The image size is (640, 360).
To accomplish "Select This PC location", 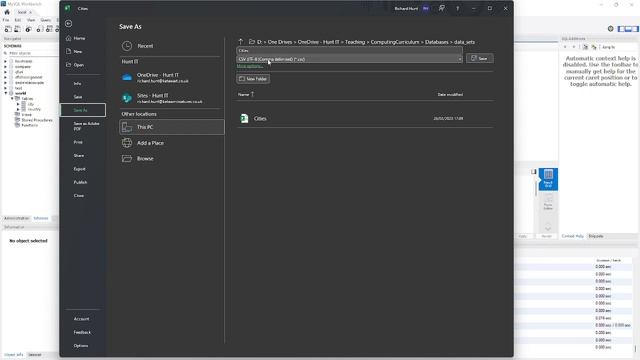I will (x=171, y=127).
